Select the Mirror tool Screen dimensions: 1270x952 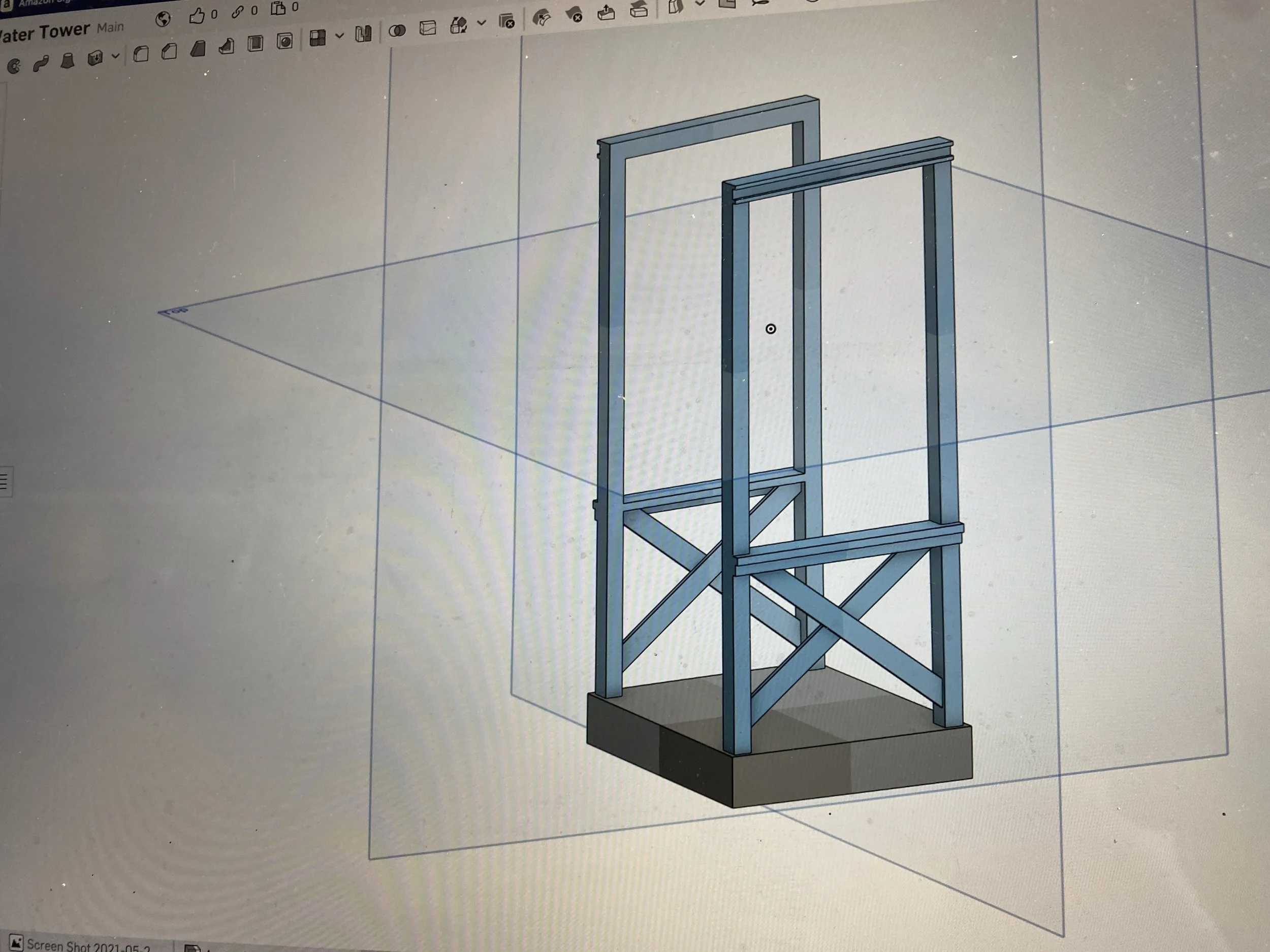tap(363, 34)
